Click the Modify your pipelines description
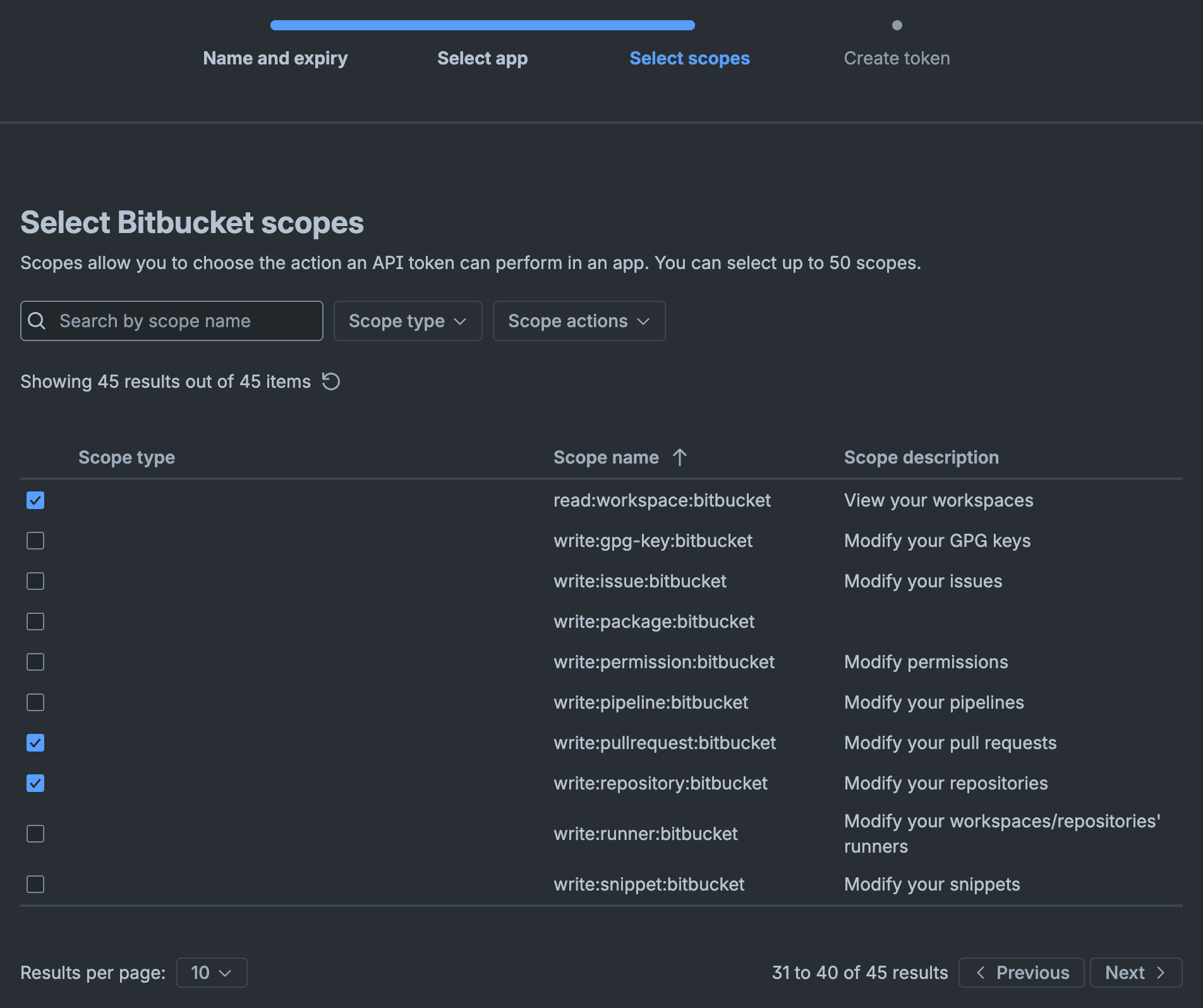 934,702
